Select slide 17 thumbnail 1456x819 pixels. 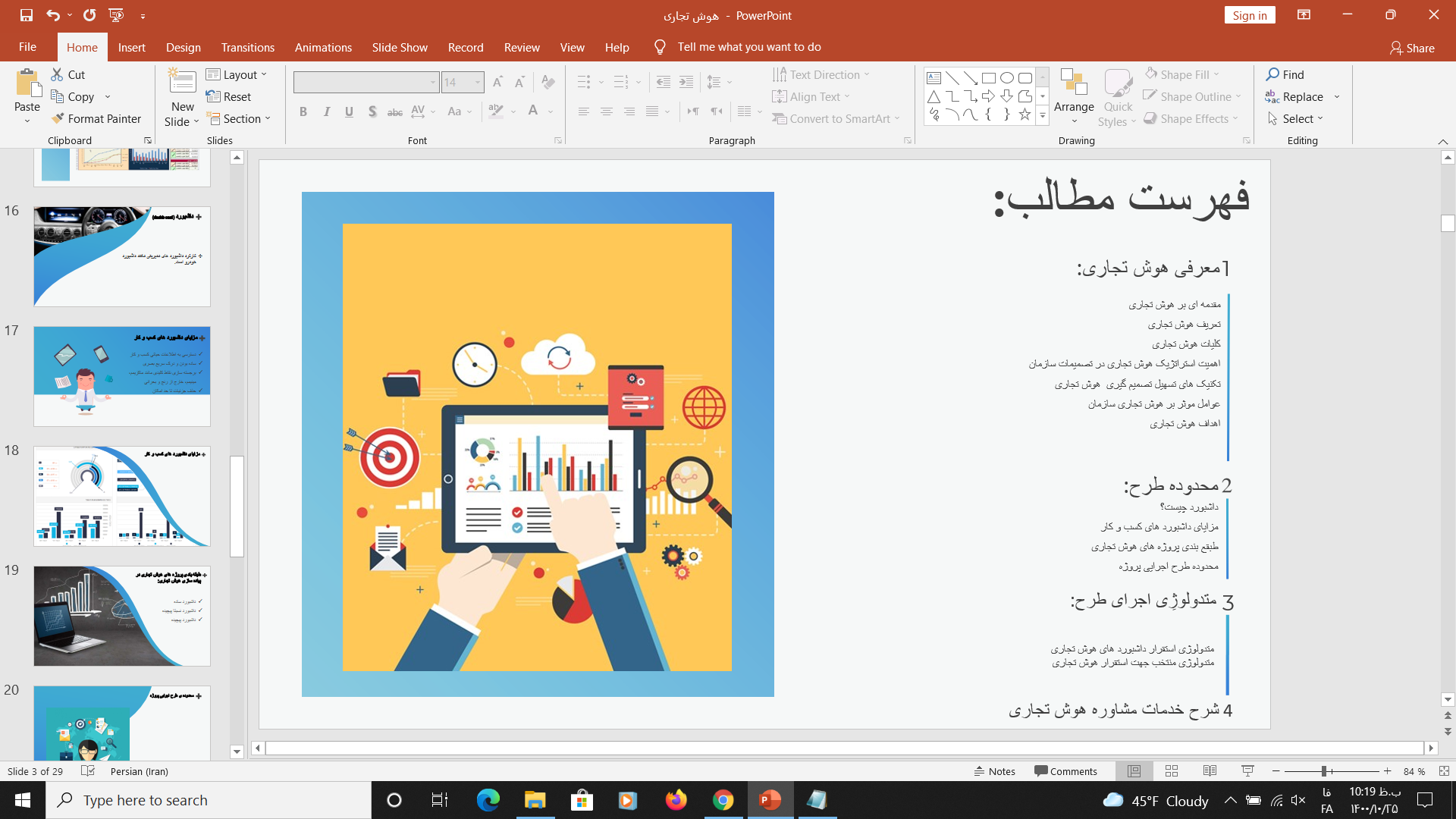121,376
